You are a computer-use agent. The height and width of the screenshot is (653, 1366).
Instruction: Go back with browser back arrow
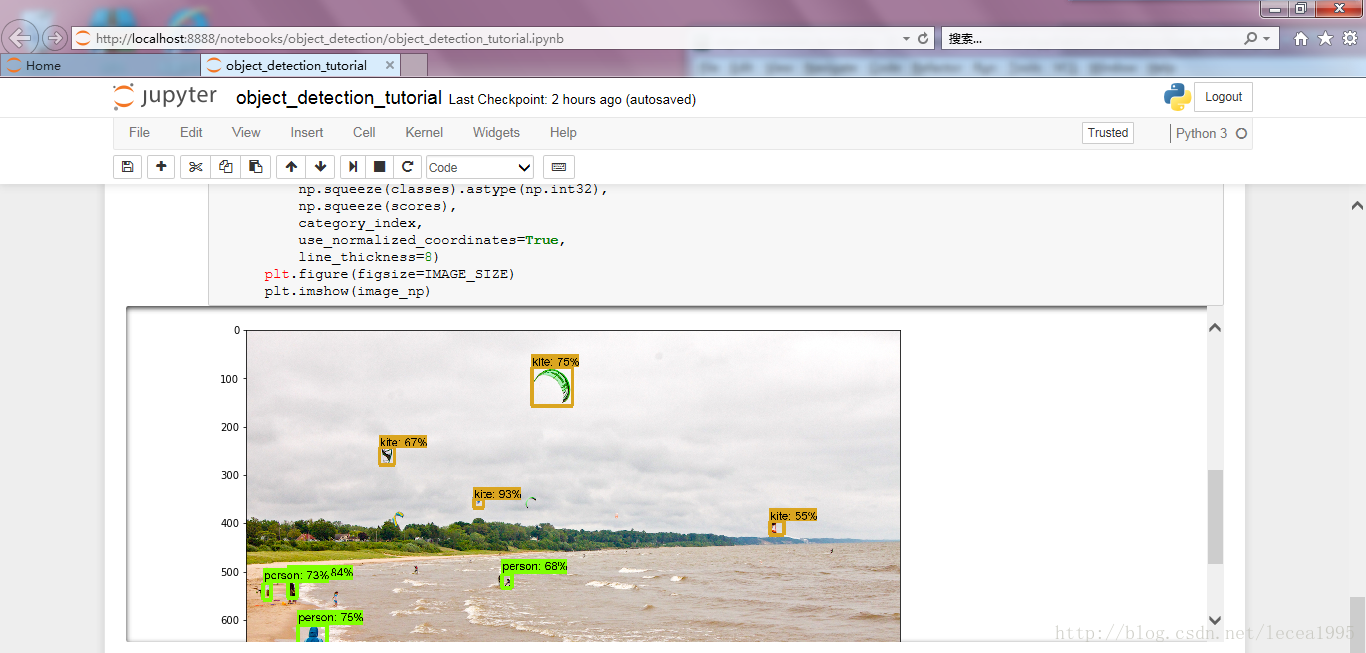pyautogui.click(x=21, y=38)
